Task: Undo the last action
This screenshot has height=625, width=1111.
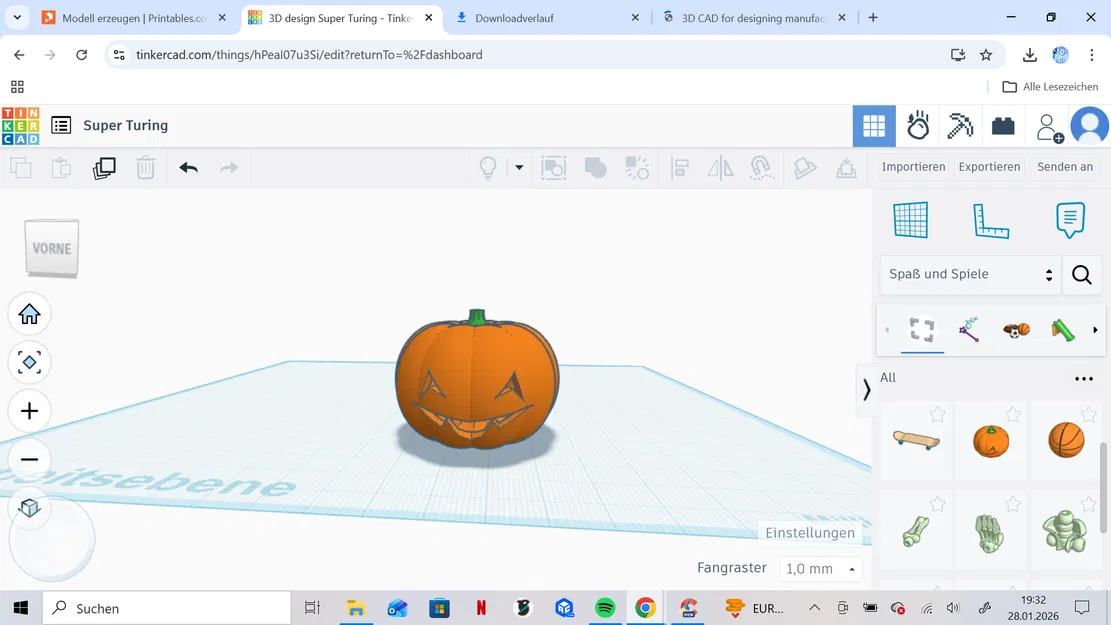Action: [x=188, y=168]
